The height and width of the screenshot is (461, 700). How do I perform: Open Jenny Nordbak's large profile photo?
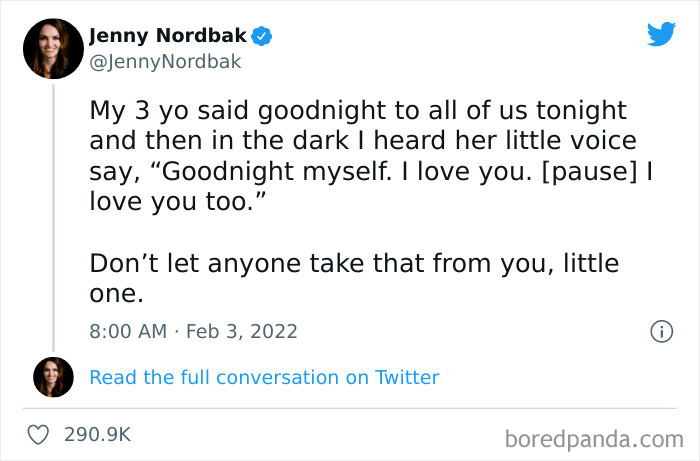click(x=53, y=48)
